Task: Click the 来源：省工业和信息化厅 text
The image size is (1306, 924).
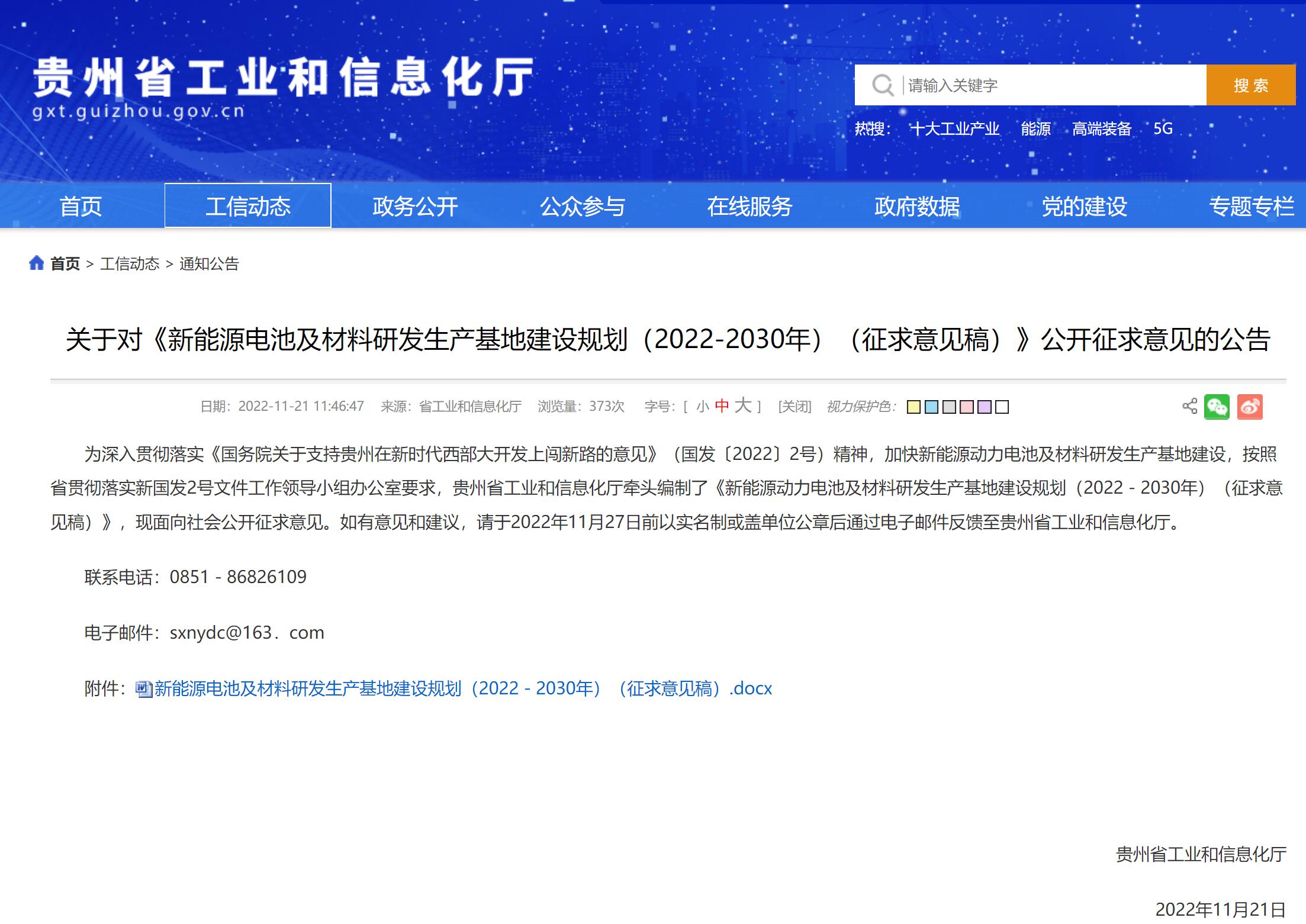Action: (451, 407)
